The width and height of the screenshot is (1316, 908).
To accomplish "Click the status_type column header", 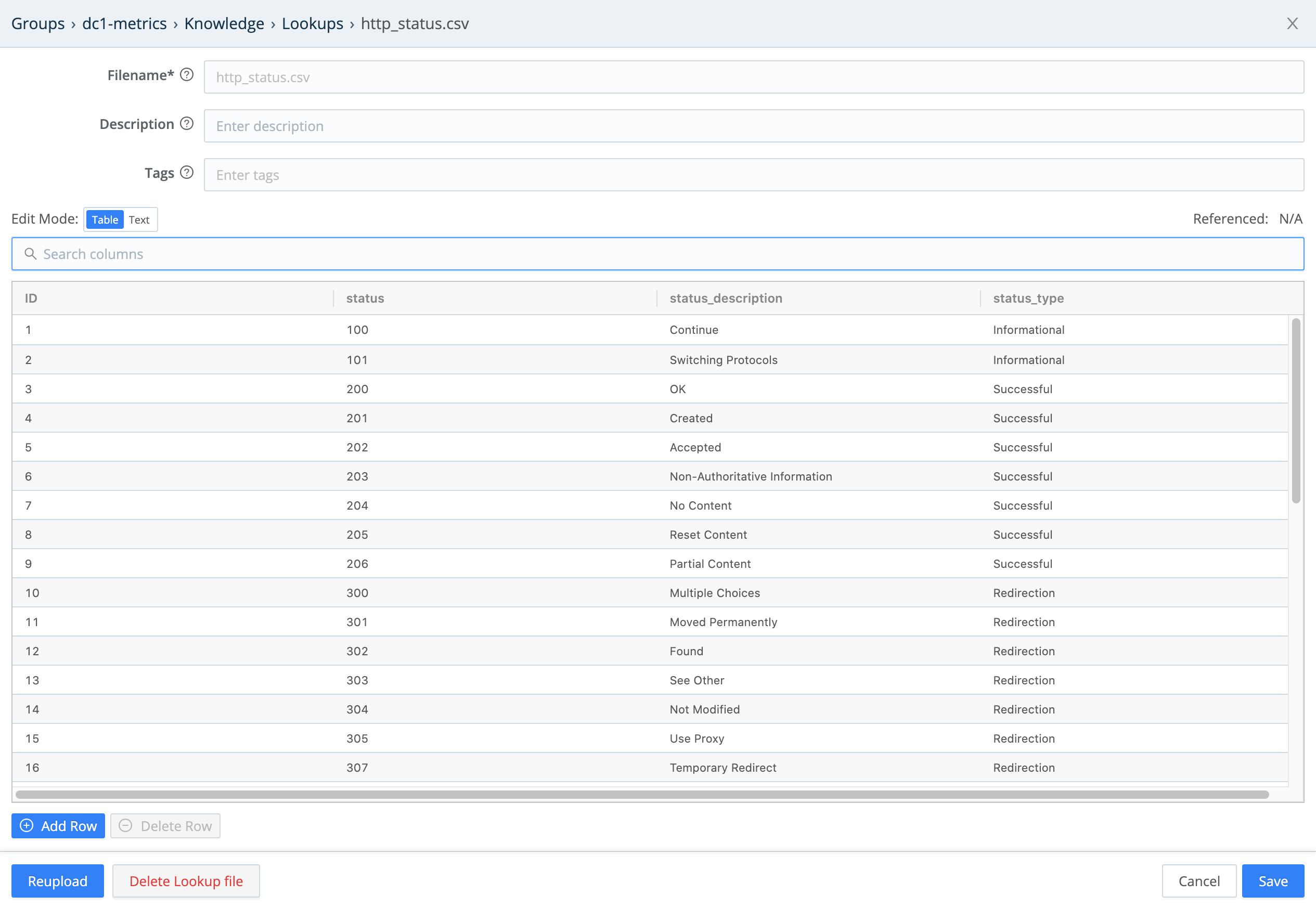I will click(1028, 298).
